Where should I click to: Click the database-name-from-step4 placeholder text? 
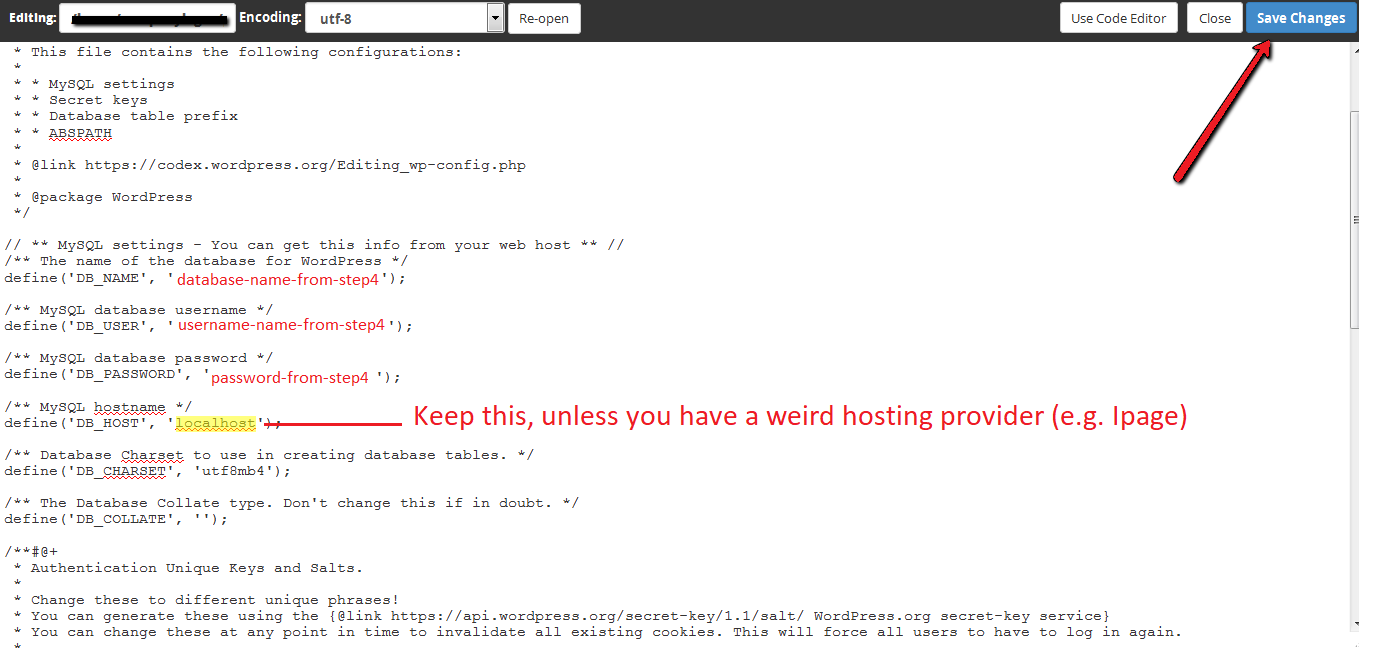pyautogui.click(x=278, y=279)
